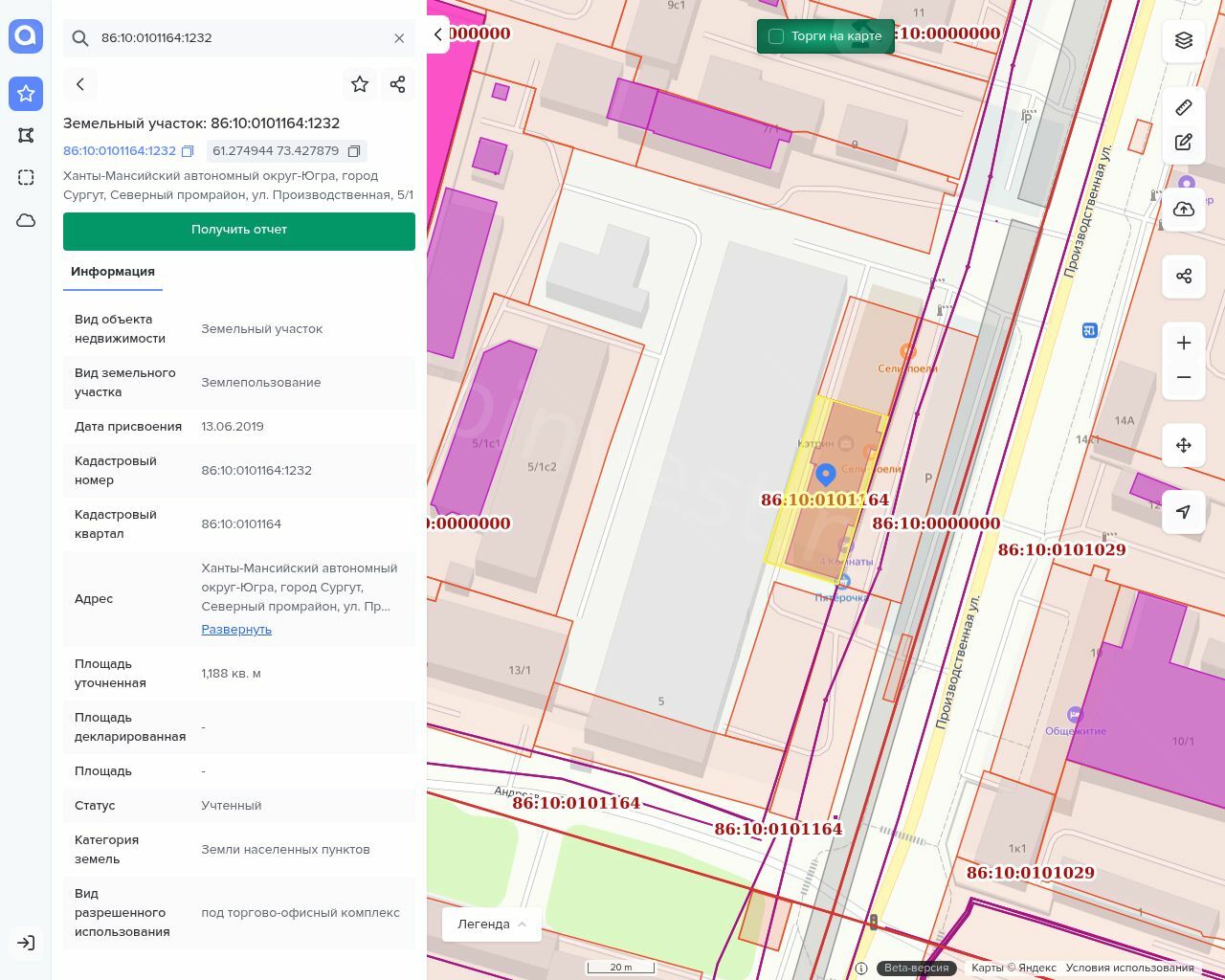Image resolution: width=1225 pixels, height=980 pixels.
Task: Expand full address via Развернуть
Action: [236, 629]
